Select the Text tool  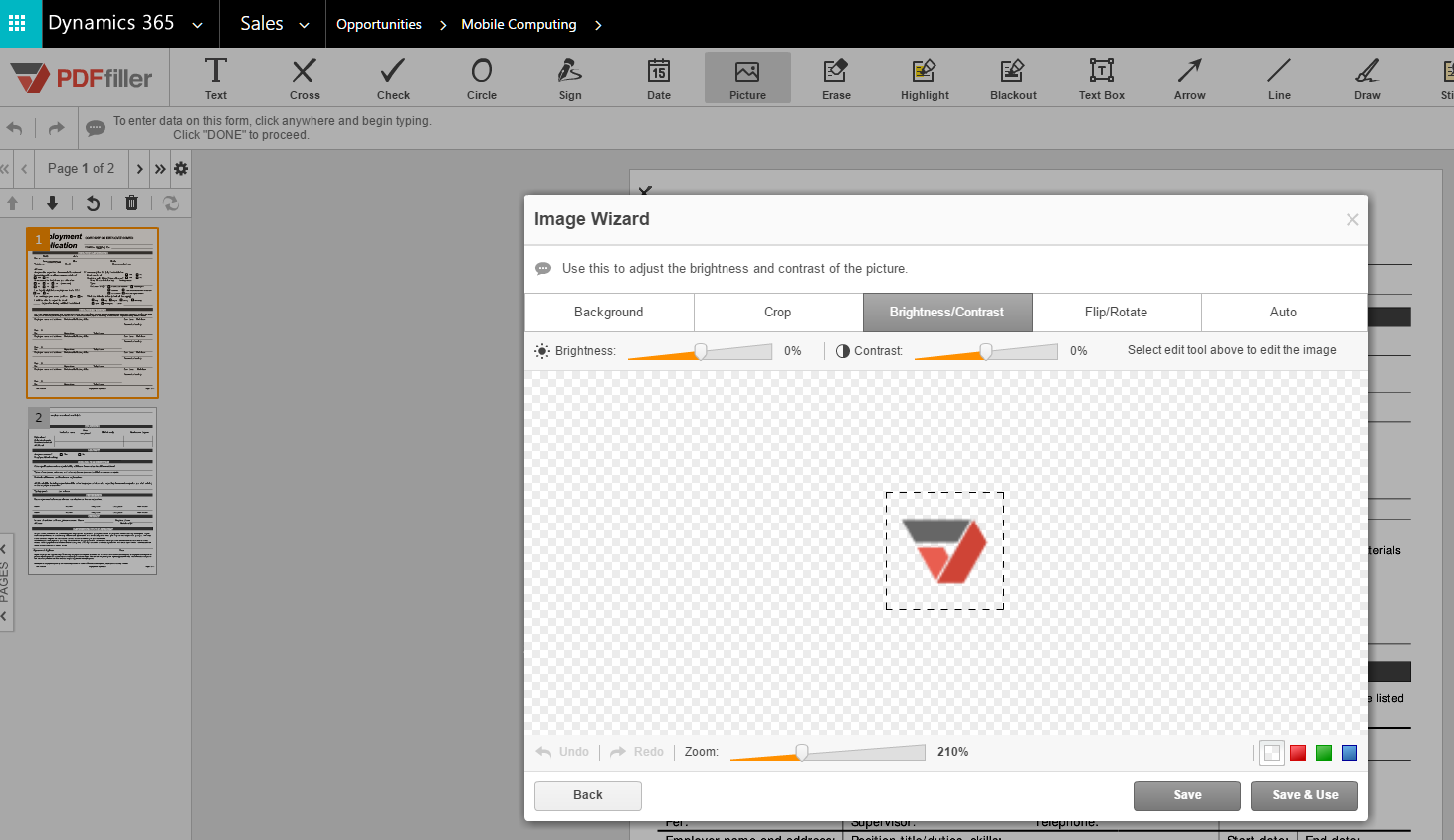tap(216, 78)
